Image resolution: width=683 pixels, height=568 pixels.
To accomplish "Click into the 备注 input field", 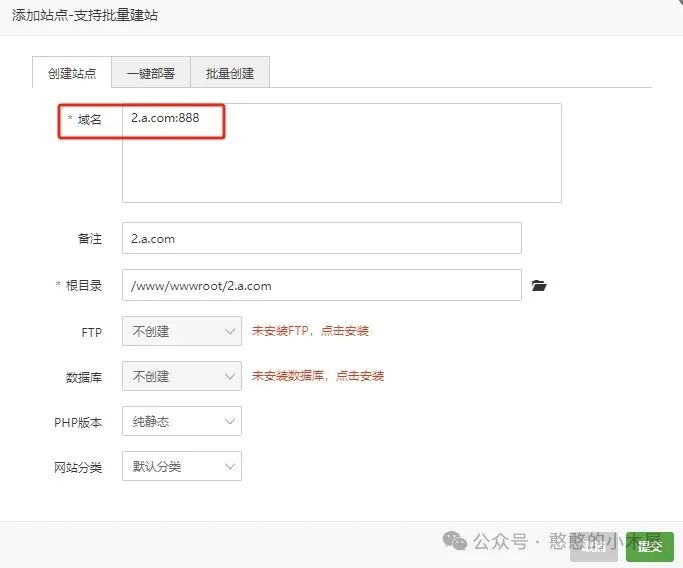I will click(x=321, y=238).
